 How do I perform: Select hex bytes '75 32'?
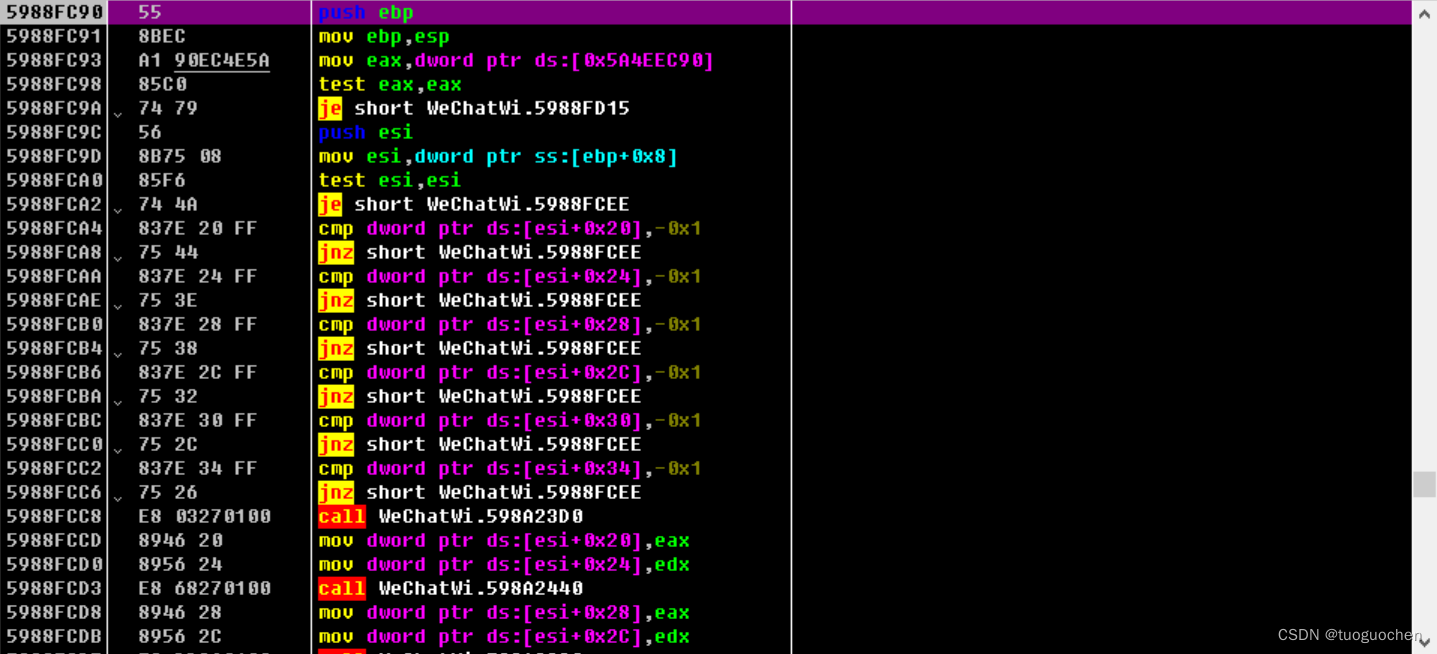click(168, 396)
